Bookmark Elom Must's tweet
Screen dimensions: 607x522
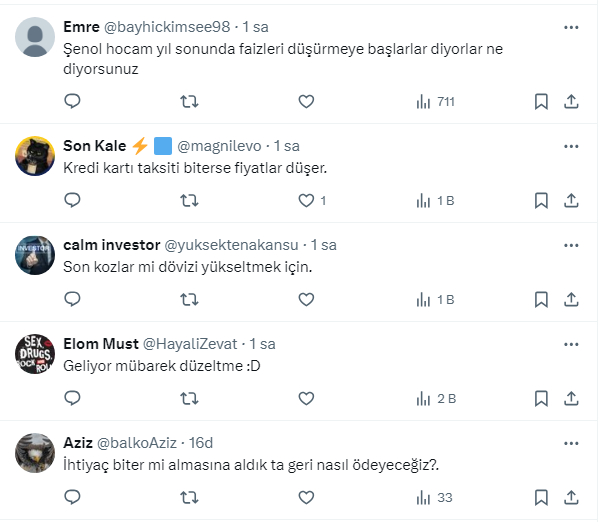tap(540, 398)
